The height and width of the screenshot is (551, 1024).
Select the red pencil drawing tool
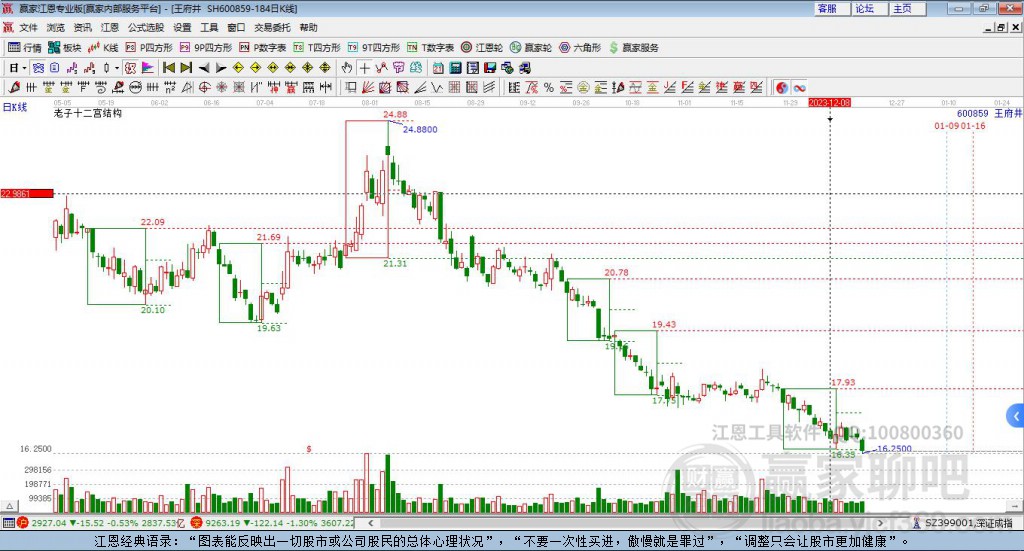[14, 87]
